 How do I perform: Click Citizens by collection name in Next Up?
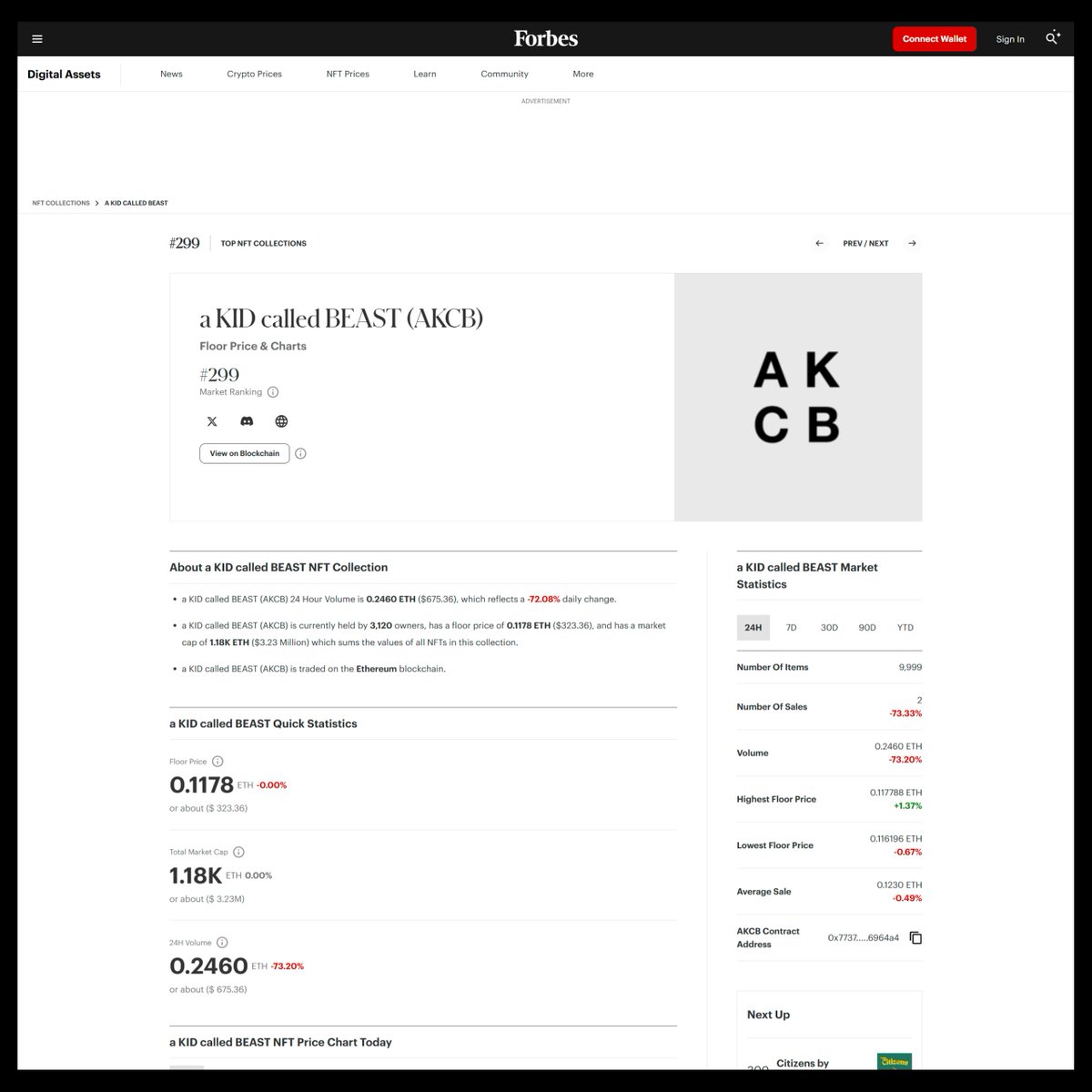tap(803, 1063)
